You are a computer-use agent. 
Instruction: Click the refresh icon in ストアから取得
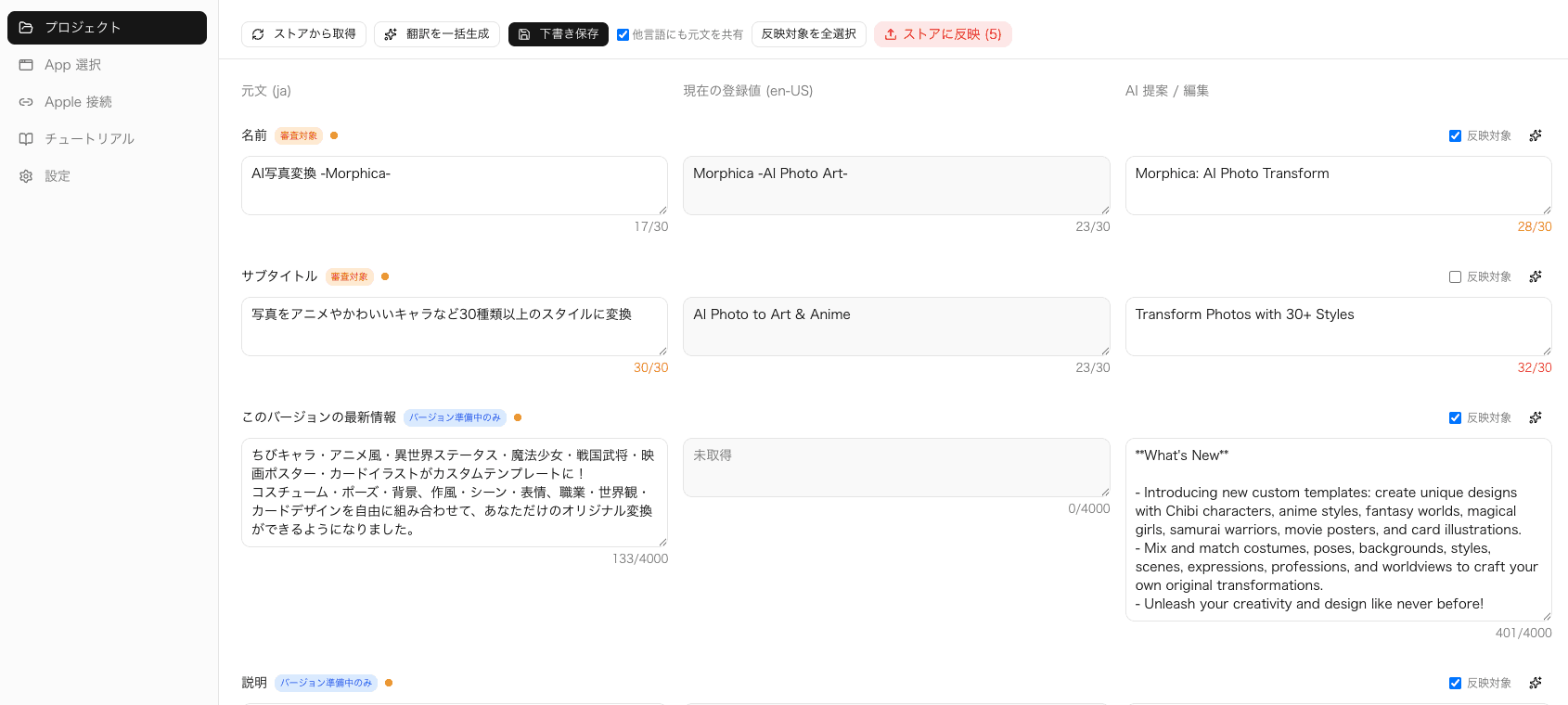pos(258,34)
